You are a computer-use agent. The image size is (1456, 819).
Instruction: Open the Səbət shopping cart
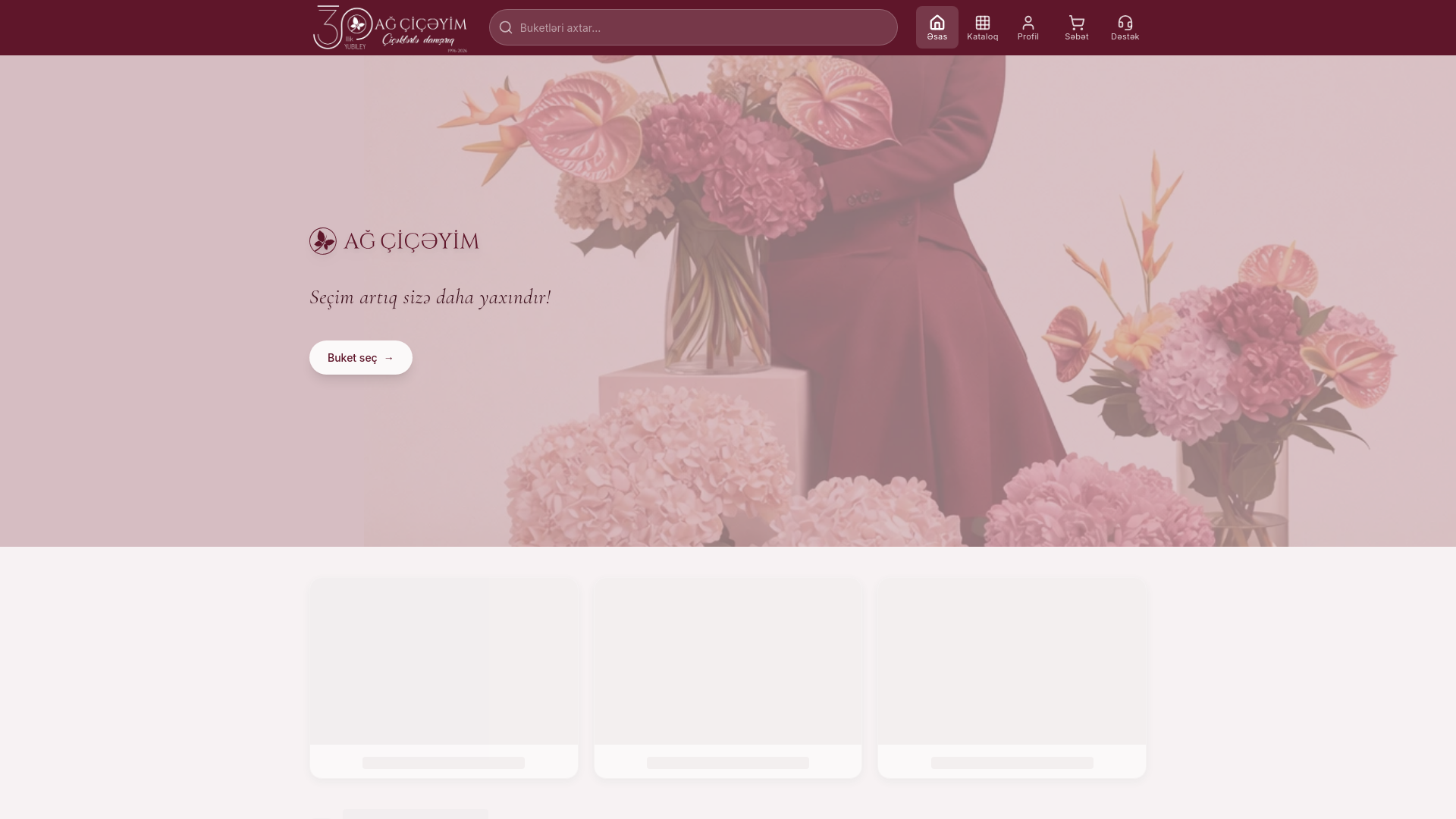pyautogui.click(x=1076, y=27)
